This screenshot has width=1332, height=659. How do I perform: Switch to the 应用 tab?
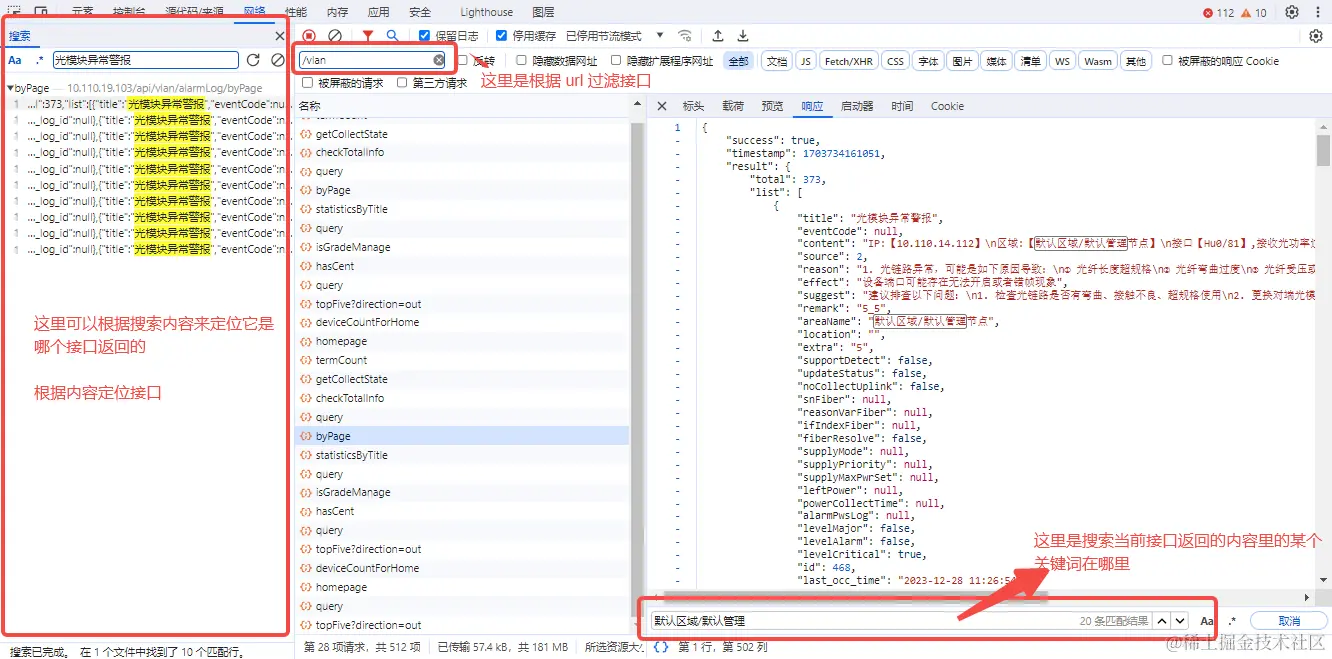click(379, 12)
